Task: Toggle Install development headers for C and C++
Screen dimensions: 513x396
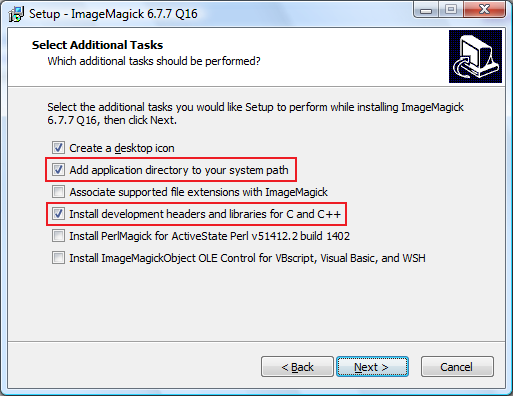Action: coord(58,214)
